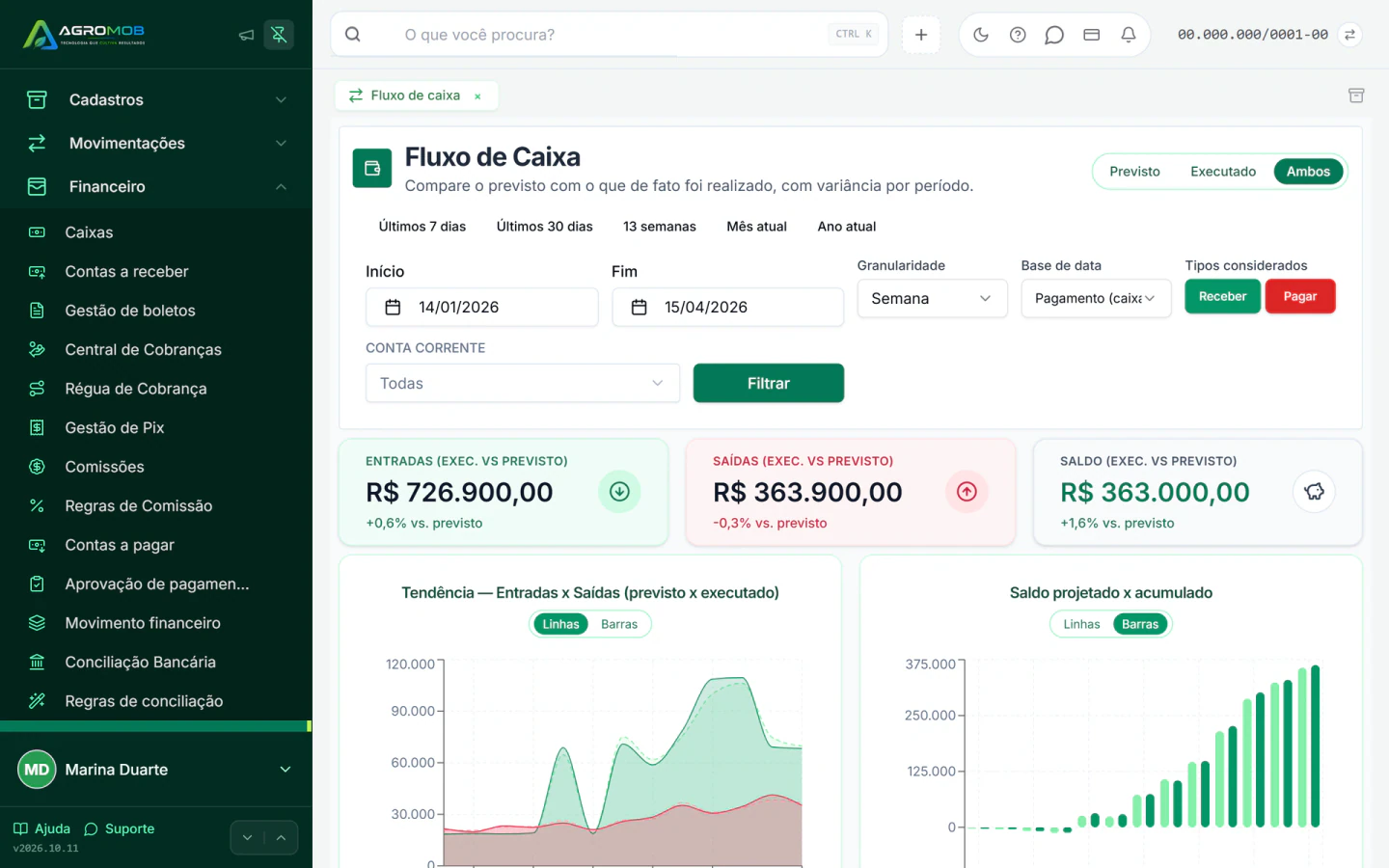
Task: Select the Ambos view toggle
Action: point(1308,172)
